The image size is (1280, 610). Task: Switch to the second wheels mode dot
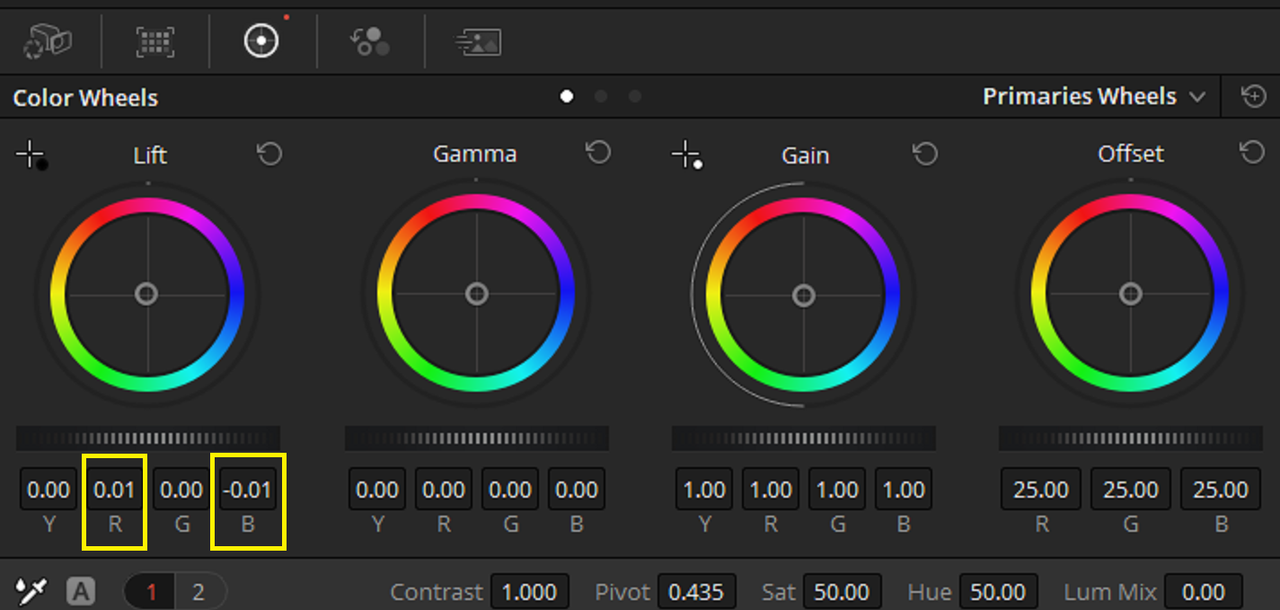601,97
